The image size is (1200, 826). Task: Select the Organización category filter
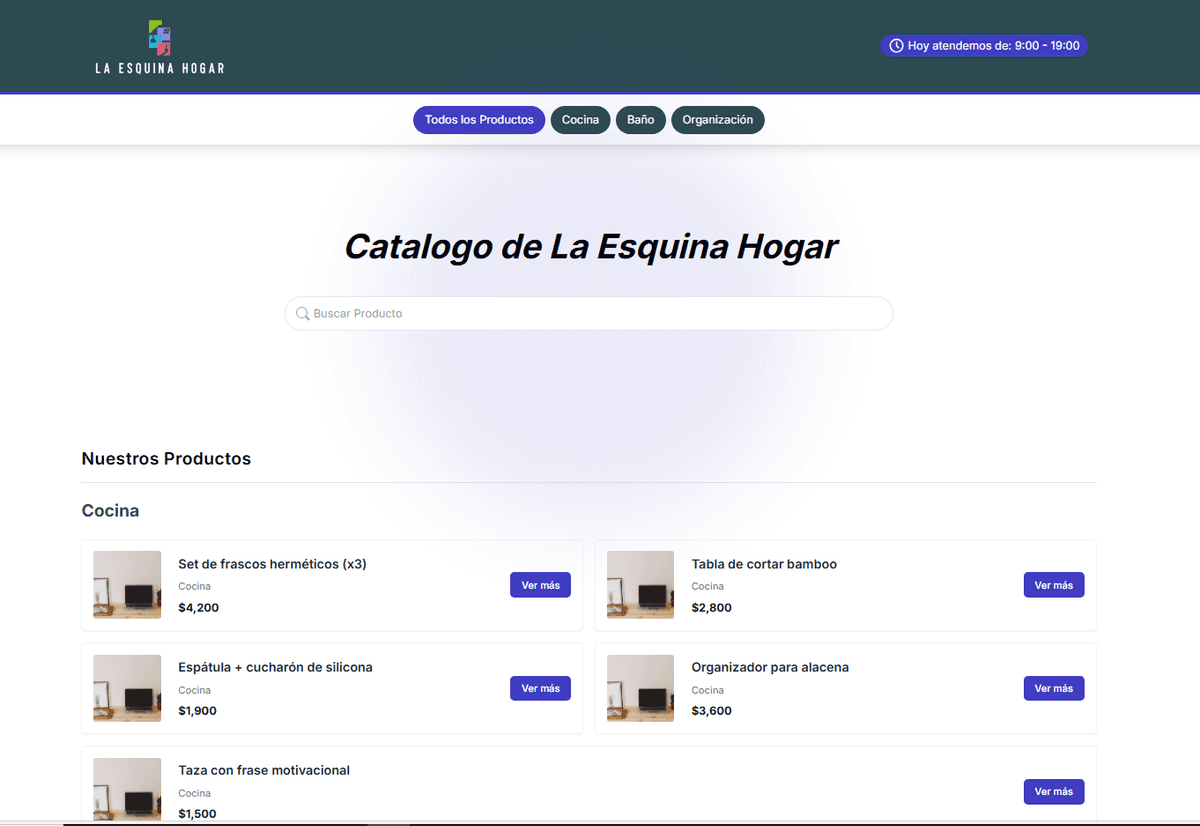pos(717,119)
